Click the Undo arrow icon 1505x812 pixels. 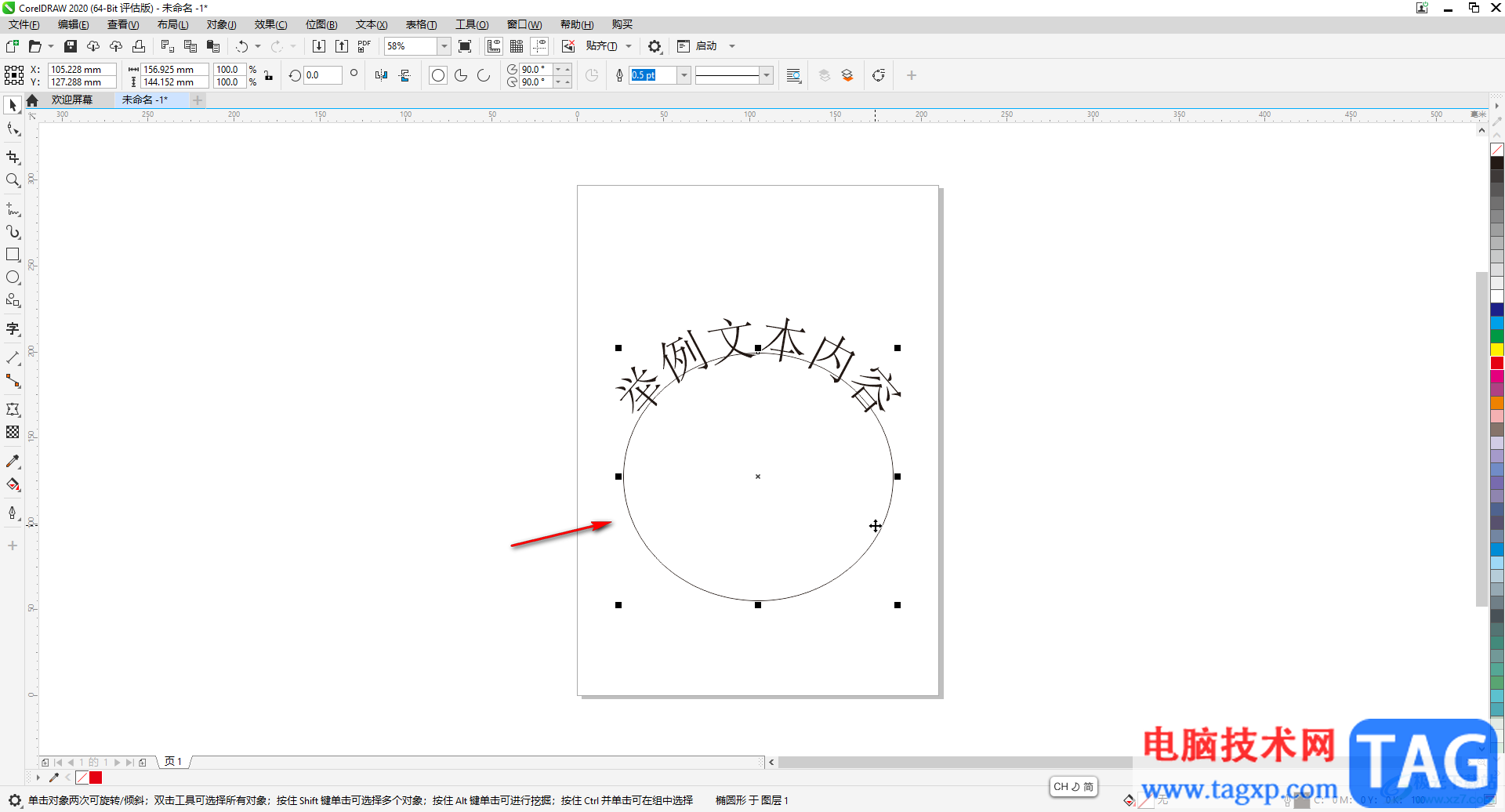(x=242, y=46)
